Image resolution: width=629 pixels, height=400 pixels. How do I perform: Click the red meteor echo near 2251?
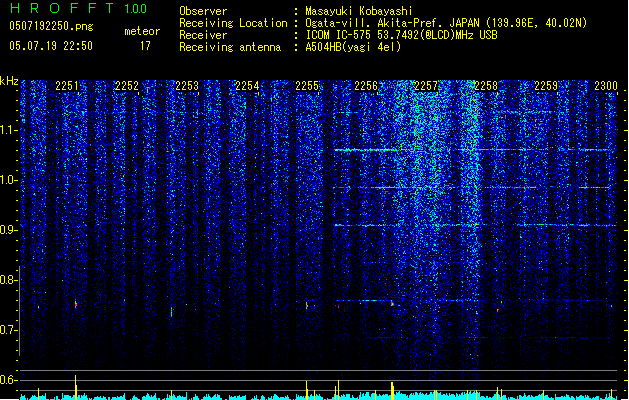coord(75,305)
